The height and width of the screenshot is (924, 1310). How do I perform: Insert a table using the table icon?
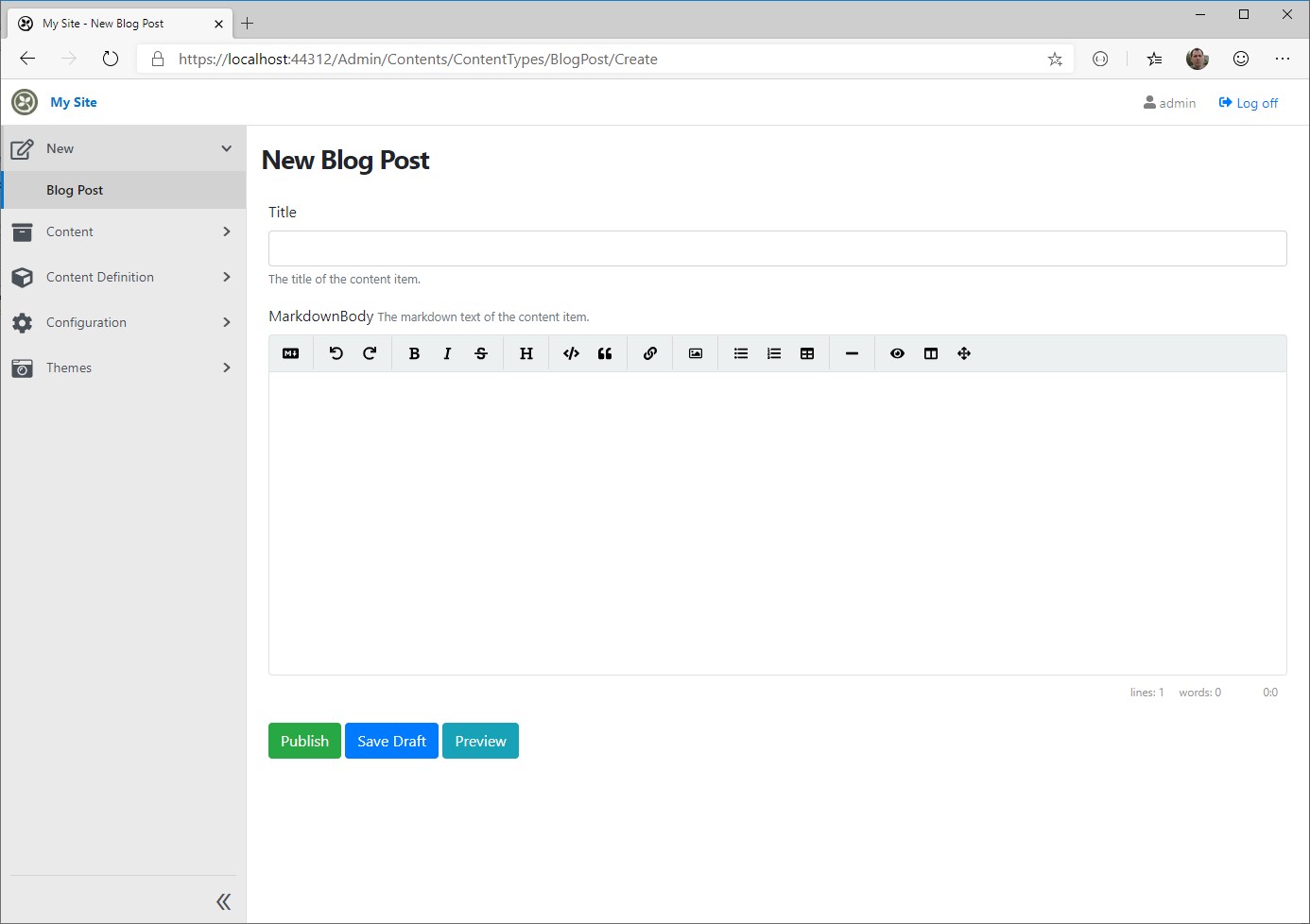[806, 352]
